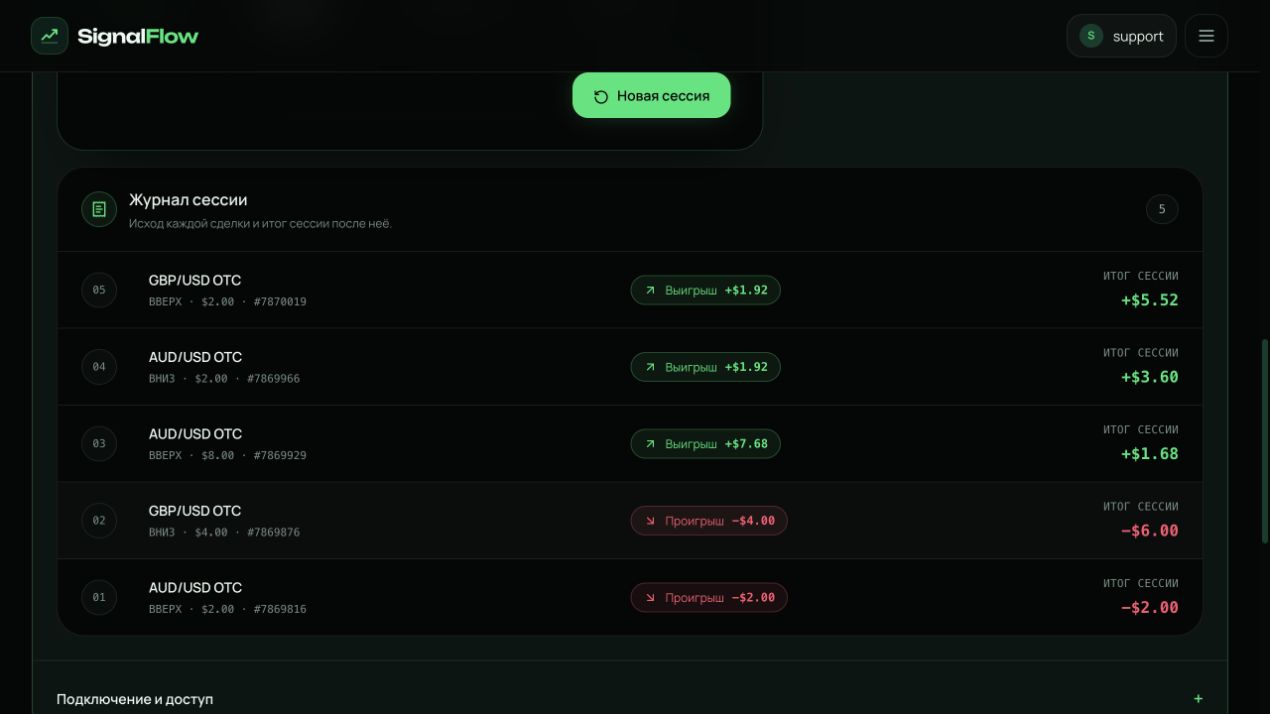Click the Проигрыш −$2.00 badge on trade 01
The width and height of the screenshot is (1270, 714).
(x=709, y=597)
